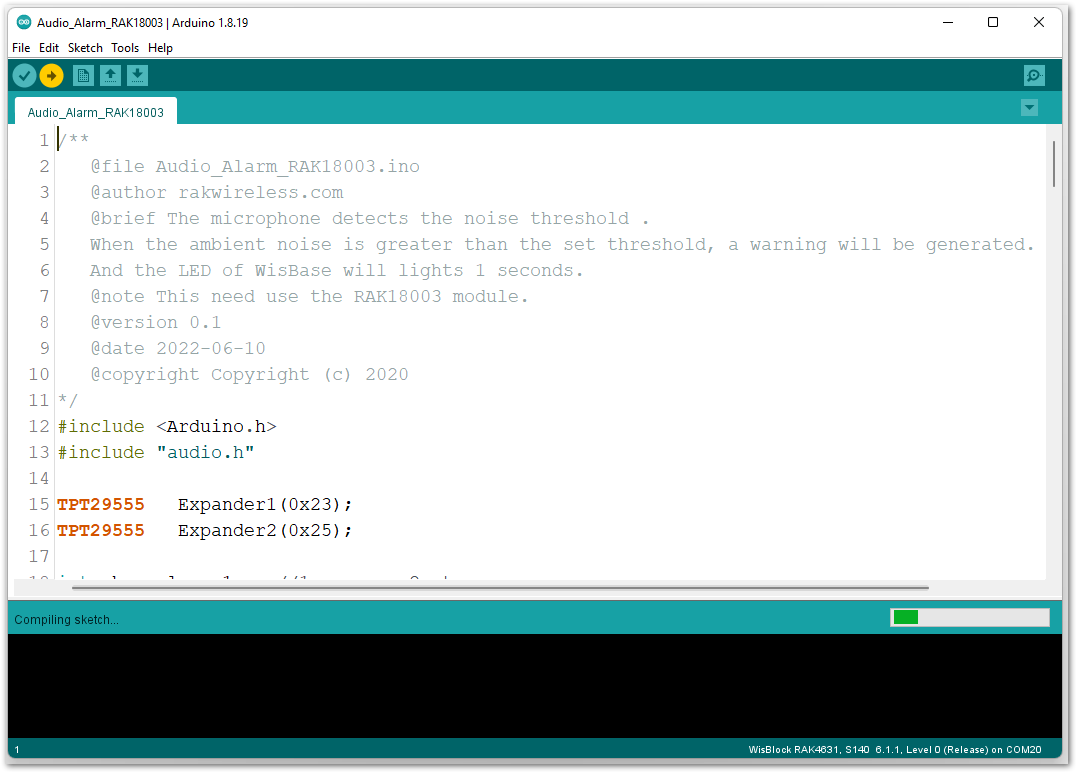Viewport: 1077px width, 773px height.
Task: Open a sketch using the Open icon
Action: click(x=111, y=75)
